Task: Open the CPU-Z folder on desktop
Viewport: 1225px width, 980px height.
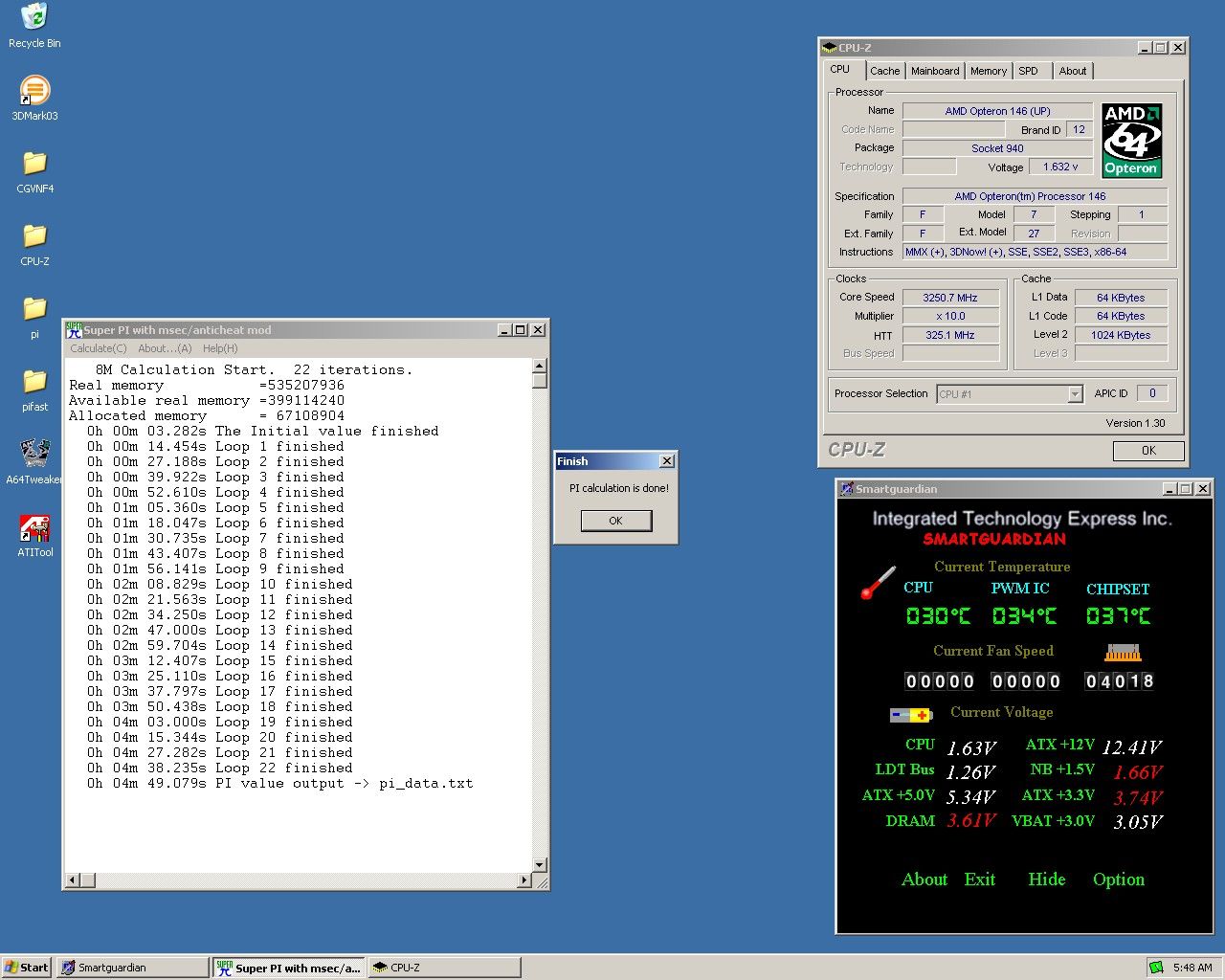Action: click(x=34, y=243)
